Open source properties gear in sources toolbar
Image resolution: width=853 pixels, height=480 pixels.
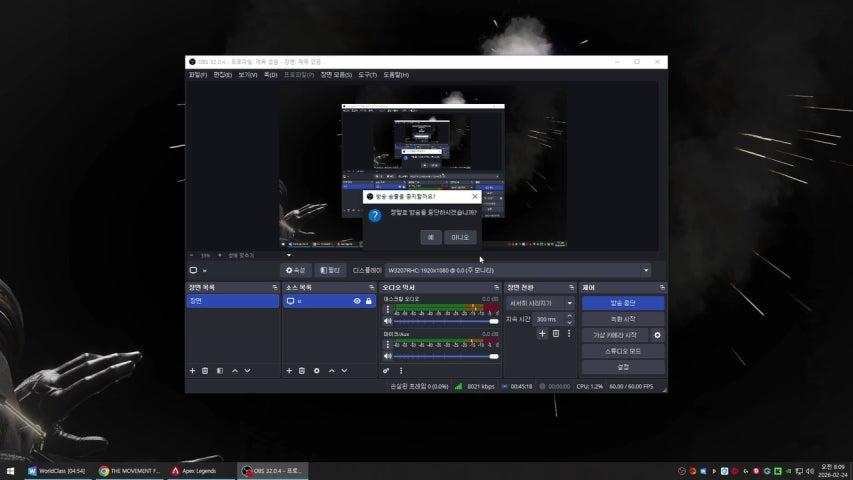point(317,371)
